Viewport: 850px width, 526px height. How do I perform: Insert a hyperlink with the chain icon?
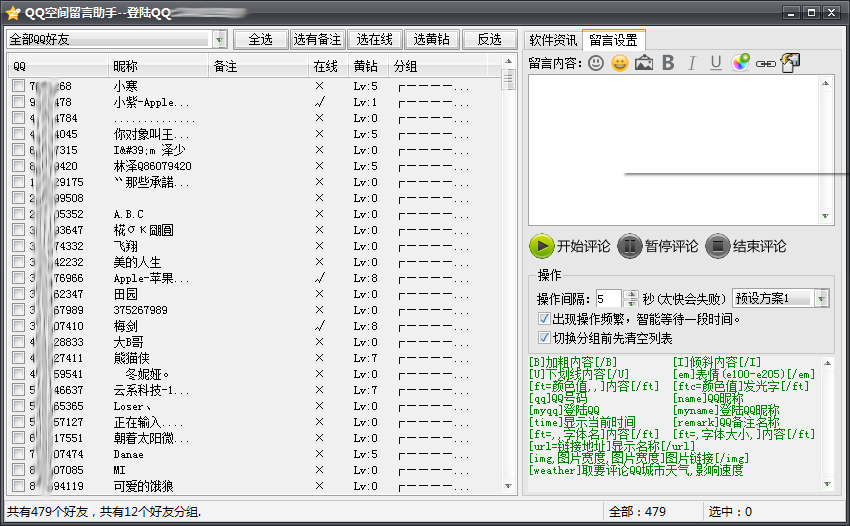(765, 64)
